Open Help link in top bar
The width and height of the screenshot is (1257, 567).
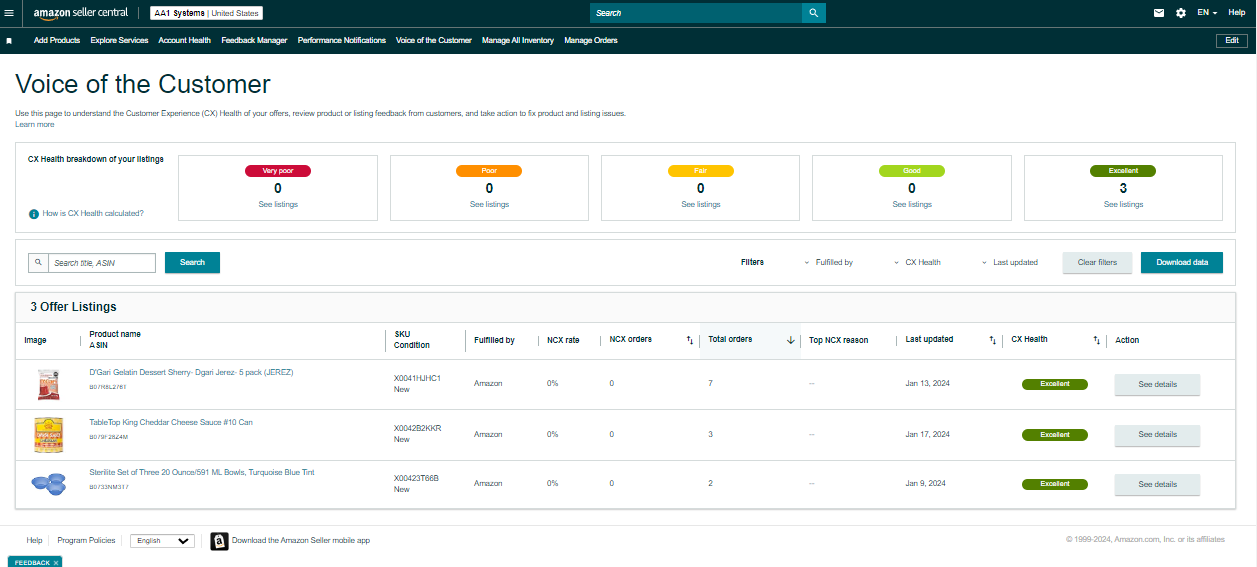coord(1237,13)
